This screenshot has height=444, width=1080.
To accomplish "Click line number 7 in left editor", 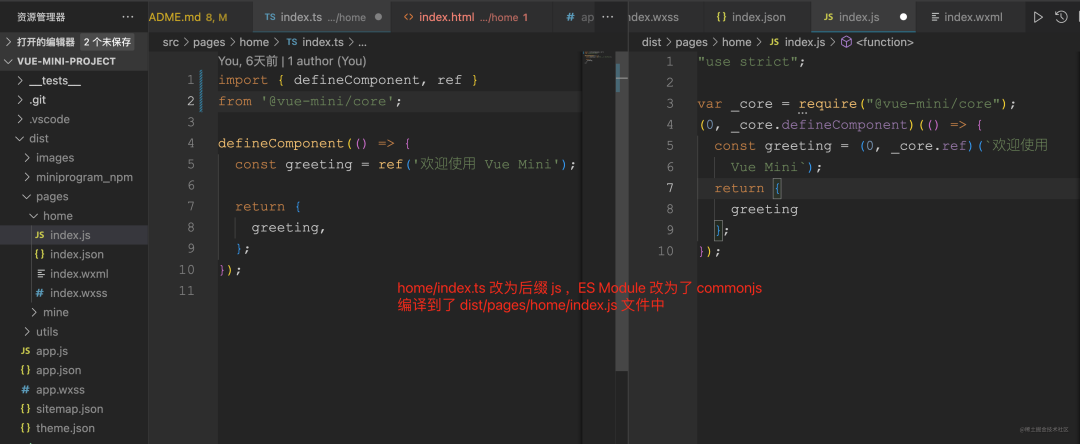I will coord(190,207).
